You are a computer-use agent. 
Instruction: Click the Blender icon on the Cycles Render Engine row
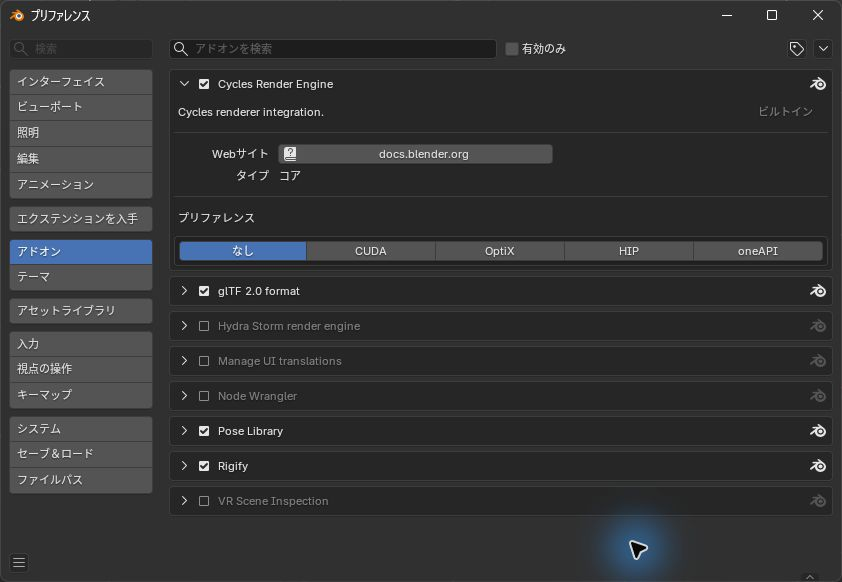(818, 84)
